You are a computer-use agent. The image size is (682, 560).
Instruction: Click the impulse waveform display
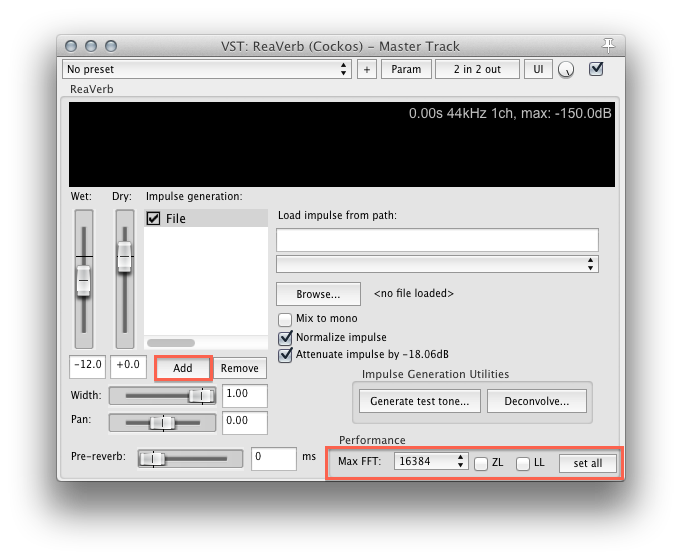click(x=342, y=145)
